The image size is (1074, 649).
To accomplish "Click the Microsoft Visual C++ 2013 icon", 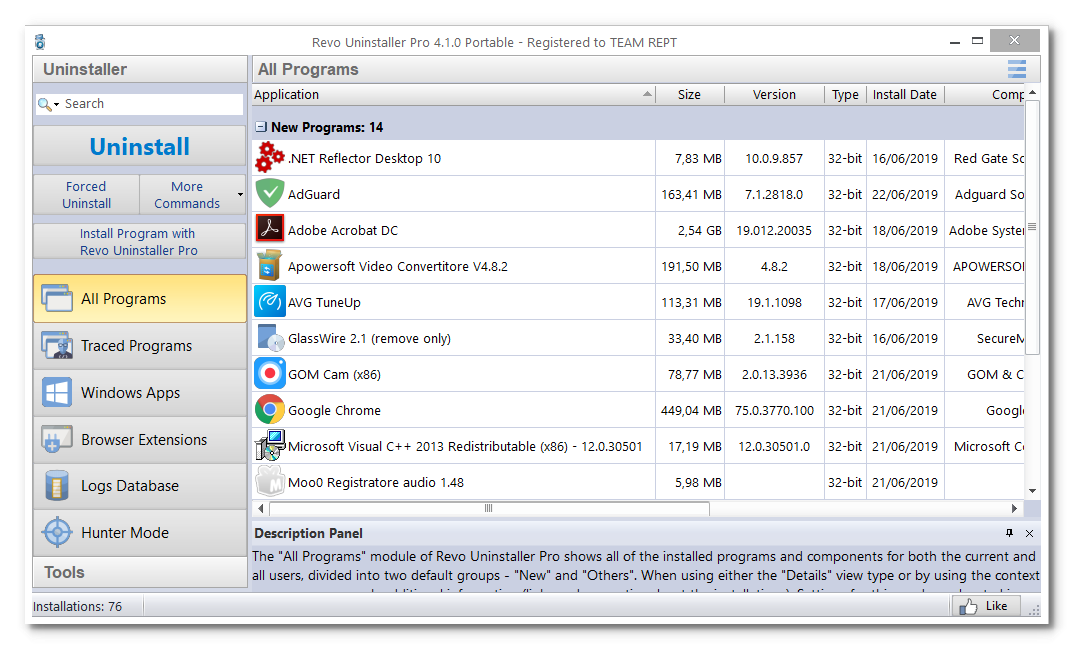I will pos(269,445).
